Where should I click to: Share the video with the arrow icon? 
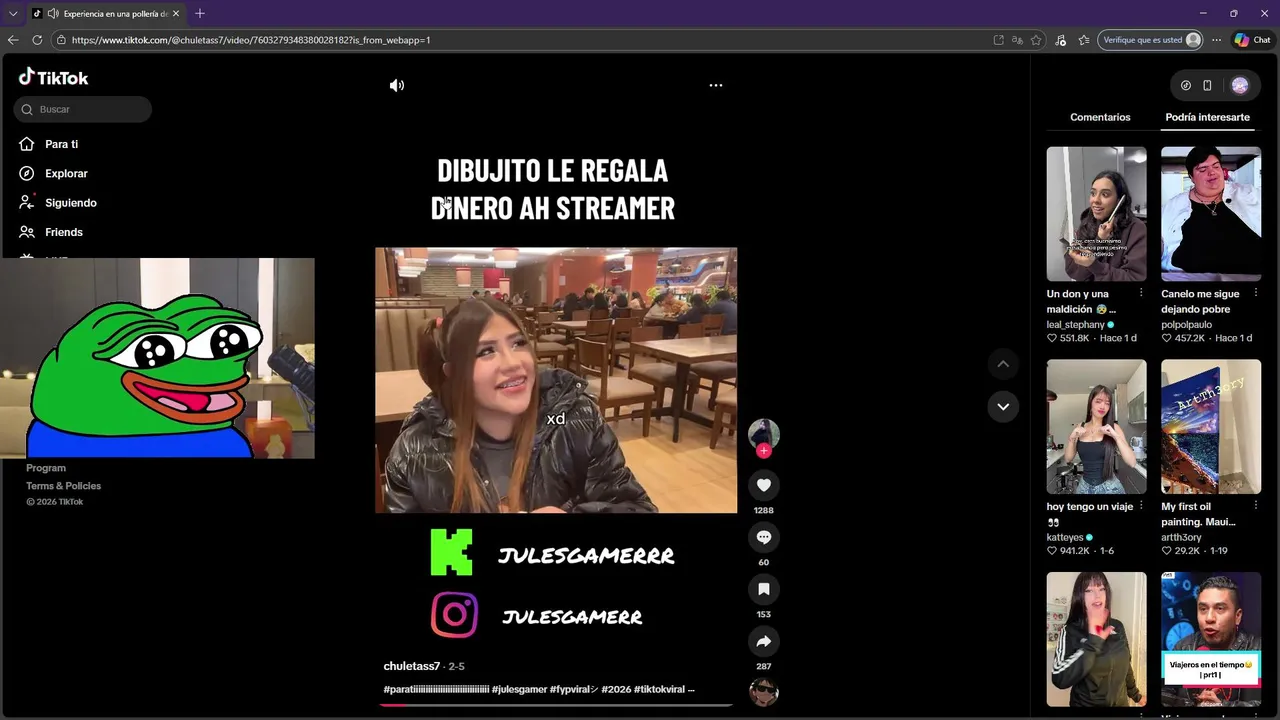pyautogui.click(x=764, y=641)
